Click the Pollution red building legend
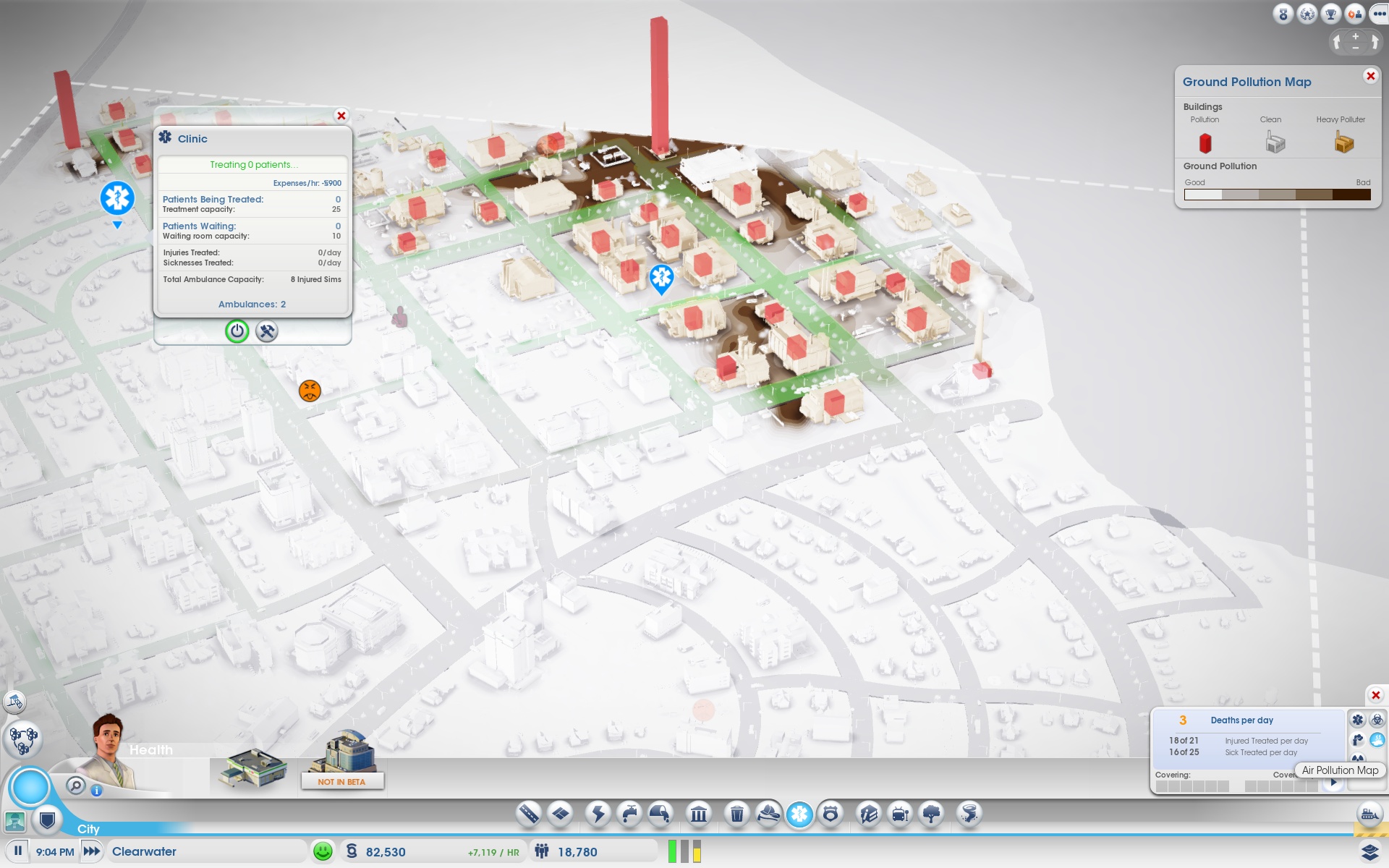This screenshot has width=1389, height=868. pyautogui.click(x=1205, y=143)
